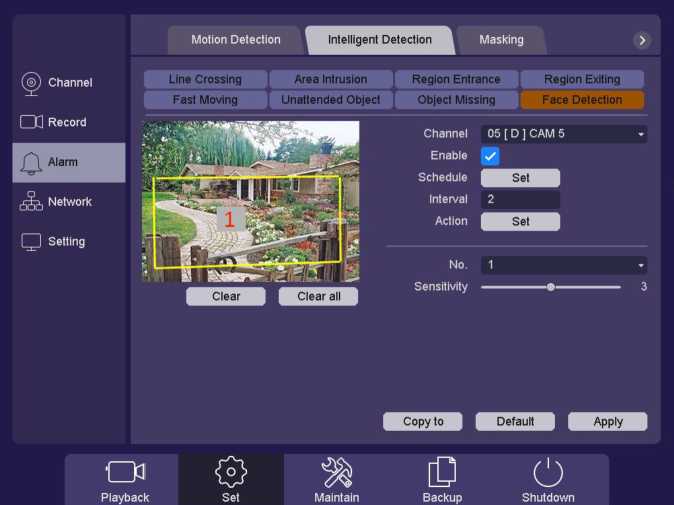This screenshot has height=505, width=674.
Task: Select the Record camcorder icon
Action: (31, 122)
